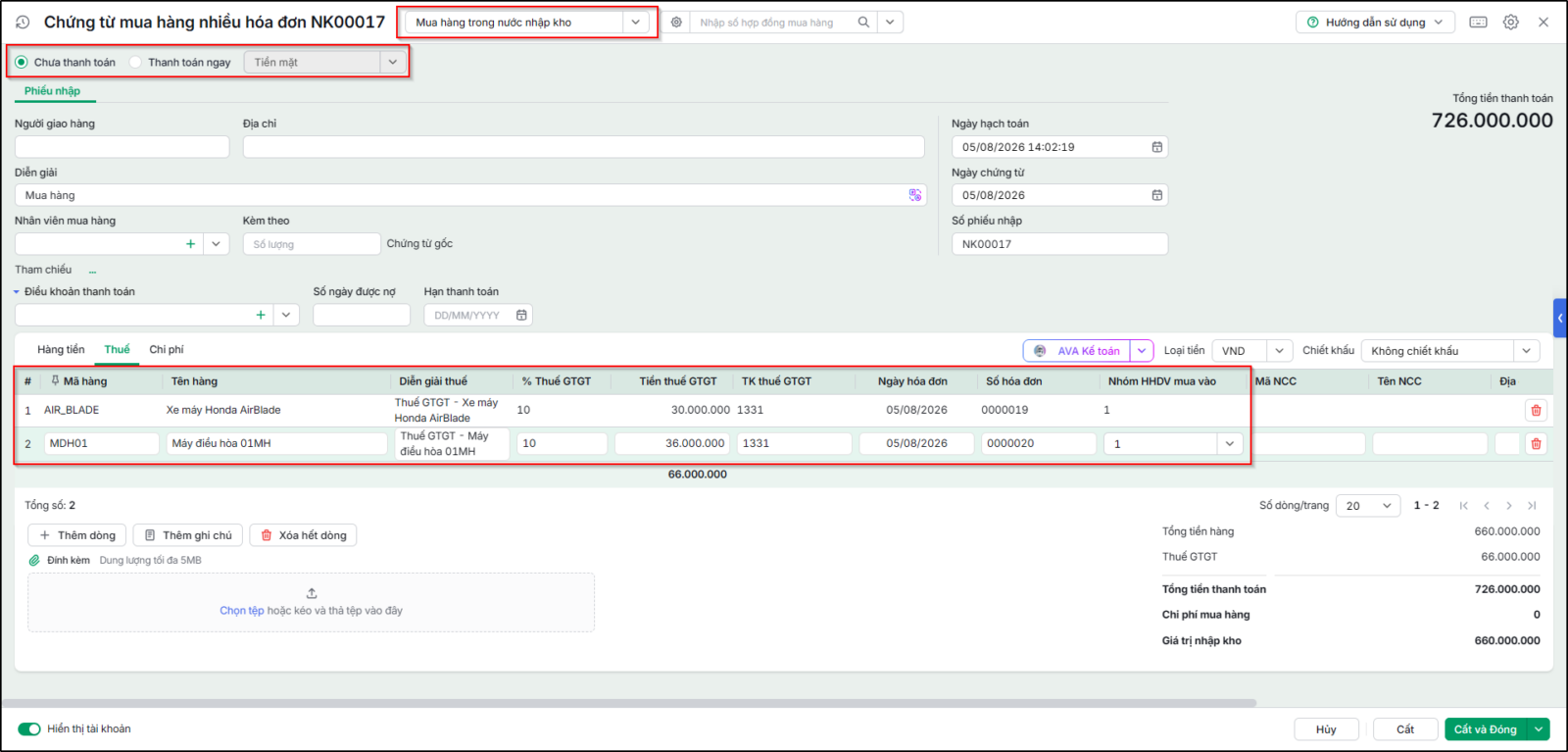Click the Kèm theo Số lượng input

click(x=312, y=244)
